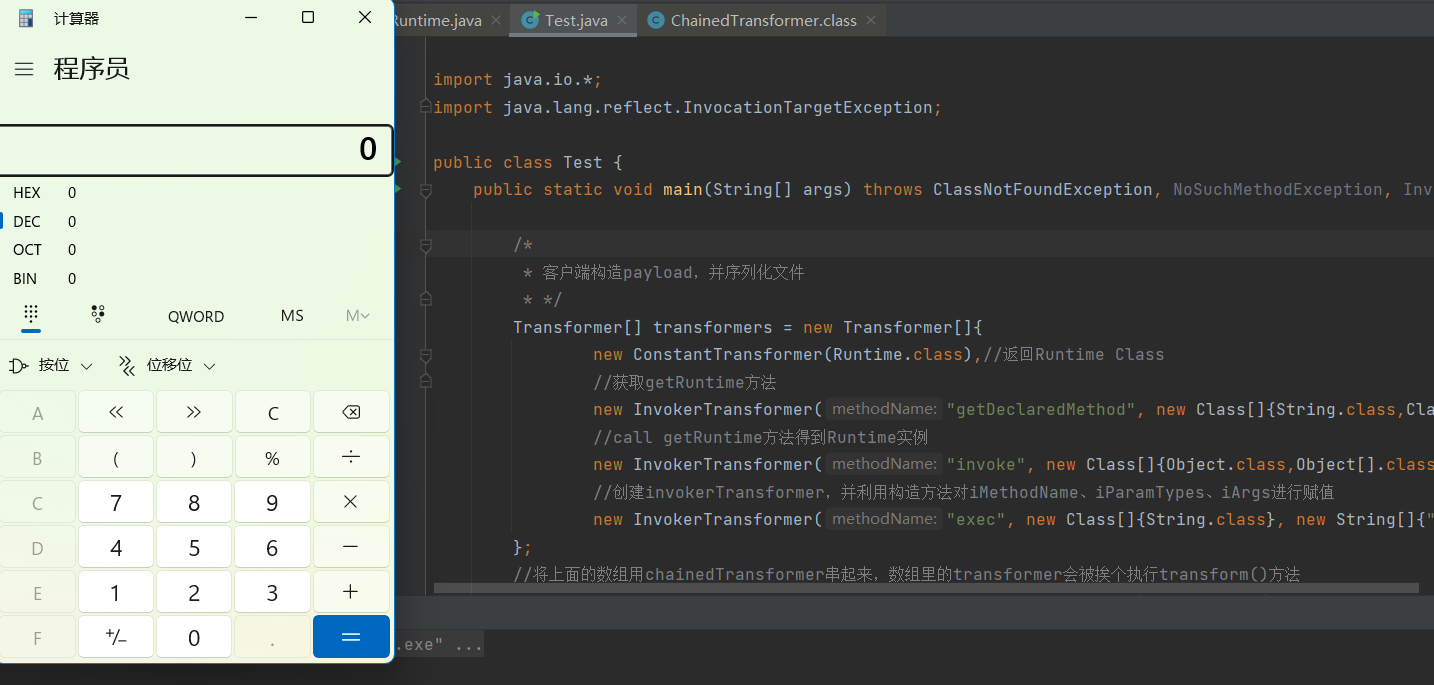Close the ChainedTransformer.class editor tab
The image size is (1434, 685).
point(872,20)
